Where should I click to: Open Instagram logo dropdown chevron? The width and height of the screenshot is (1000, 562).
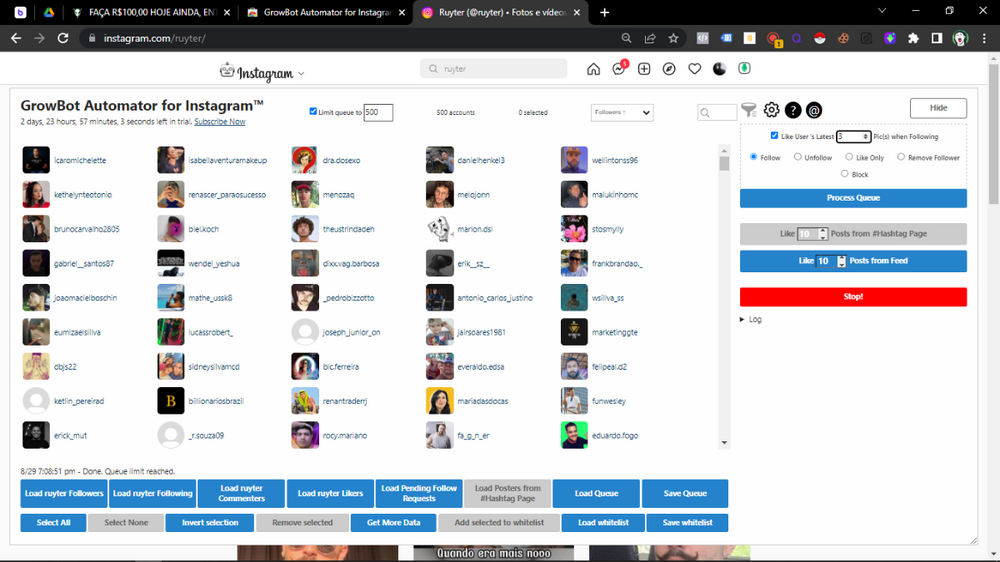click(301, 74)
